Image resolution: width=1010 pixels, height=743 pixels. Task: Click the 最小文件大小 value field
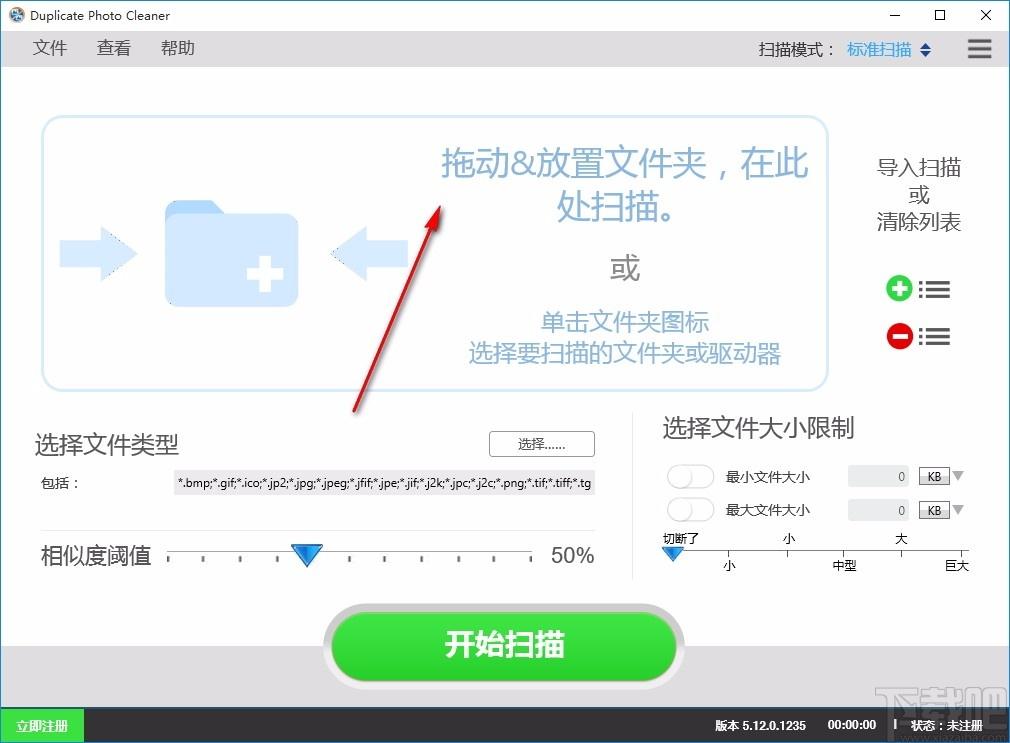tap(878, 476)
